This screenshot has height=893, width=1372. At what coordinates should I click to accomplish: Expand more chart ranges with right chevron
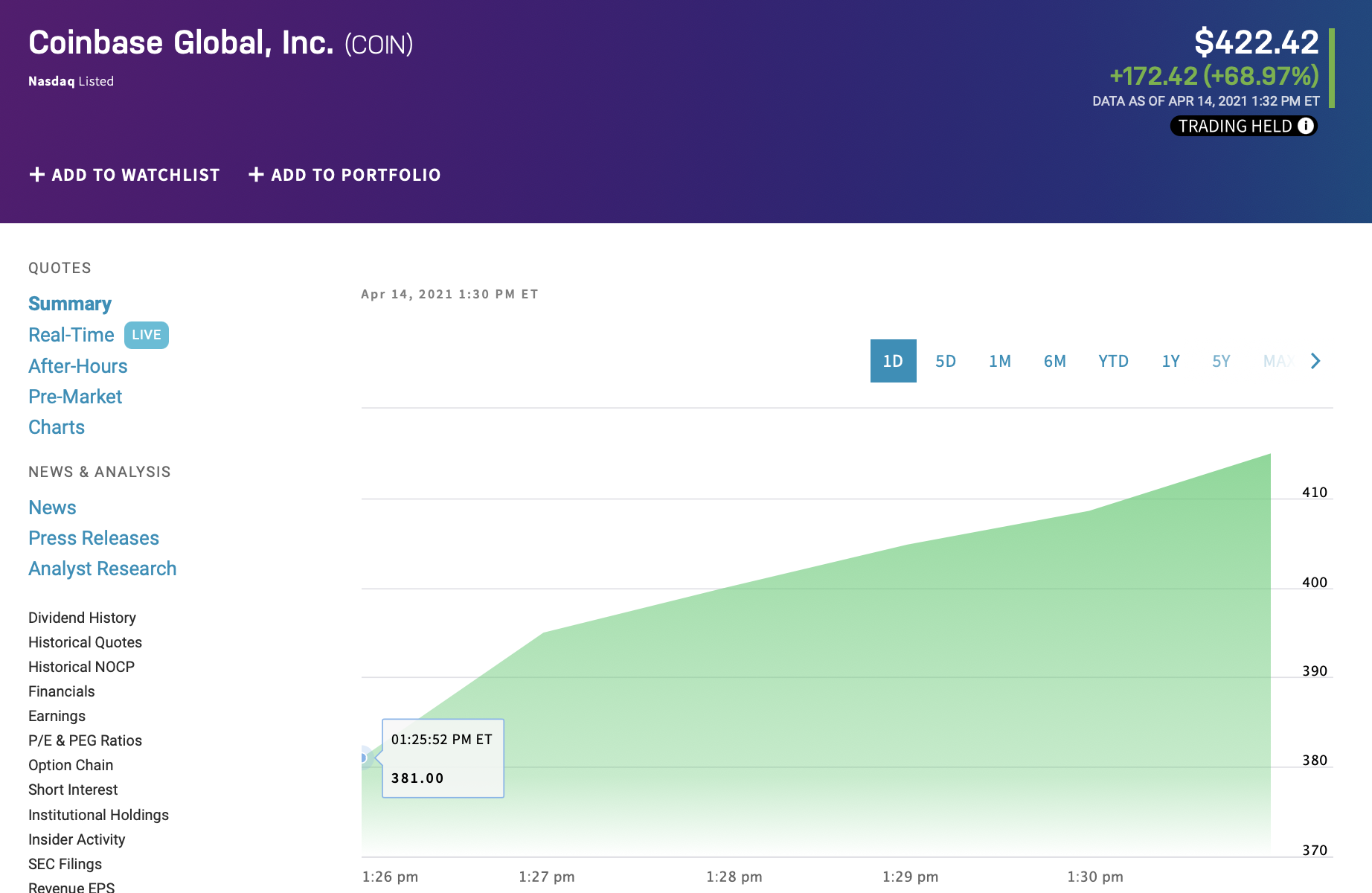pos(1315,361)
